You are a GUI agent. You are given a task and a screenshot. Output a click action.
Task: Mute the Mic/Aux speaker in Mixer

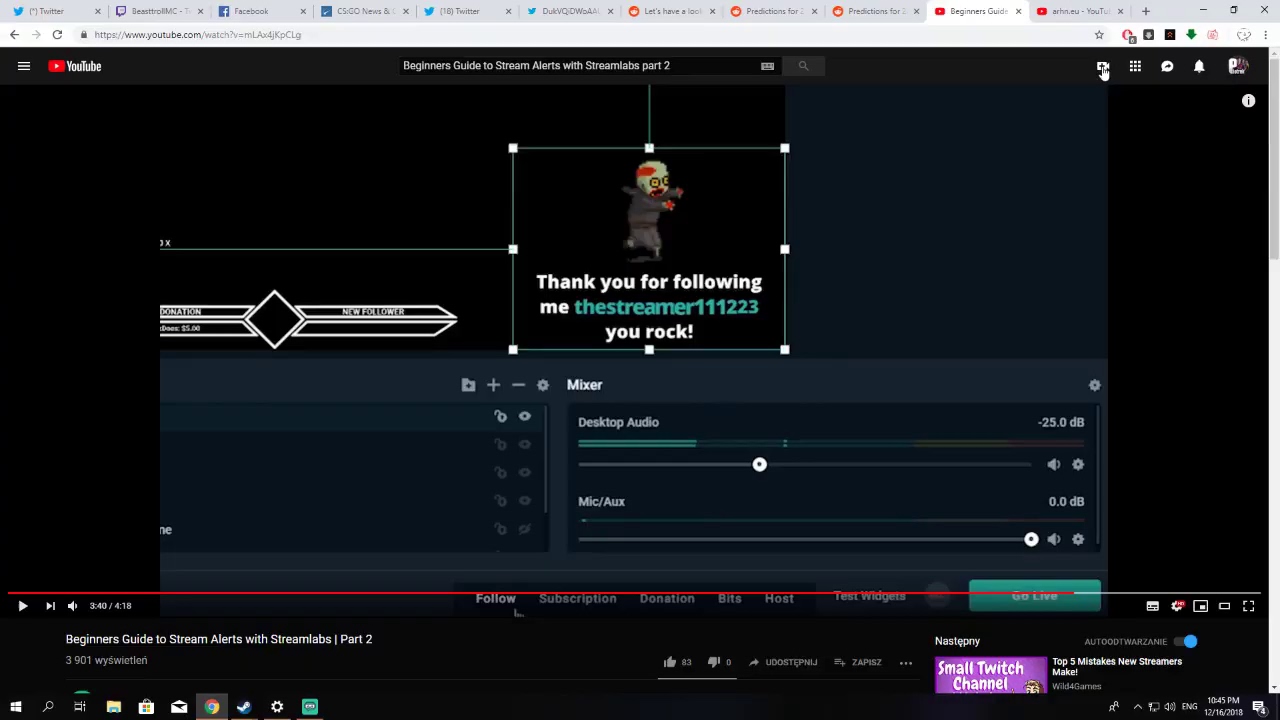pos(1053,539)
